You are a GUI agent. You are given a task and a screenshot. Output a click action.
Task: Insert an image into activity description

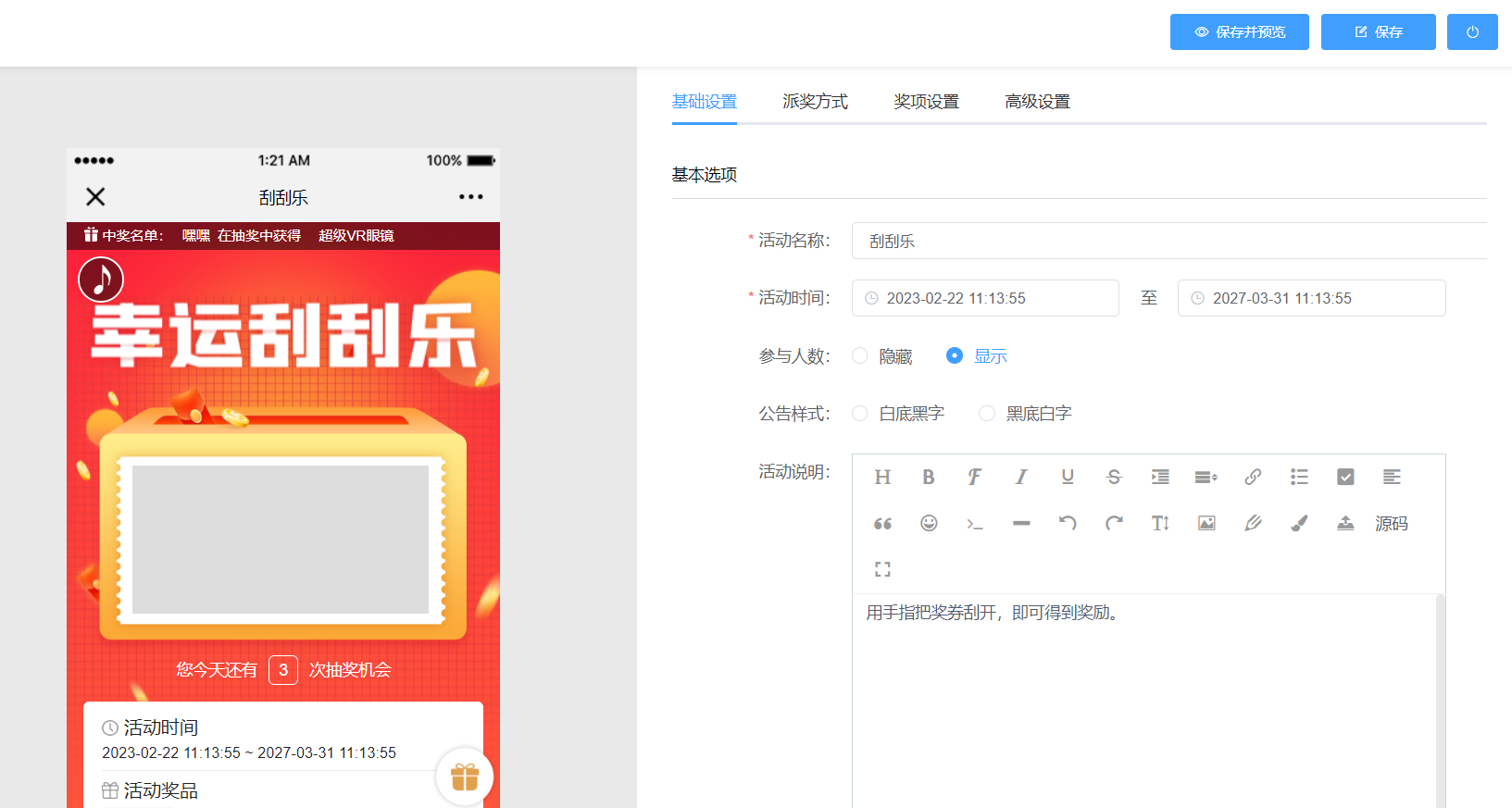1206,523
